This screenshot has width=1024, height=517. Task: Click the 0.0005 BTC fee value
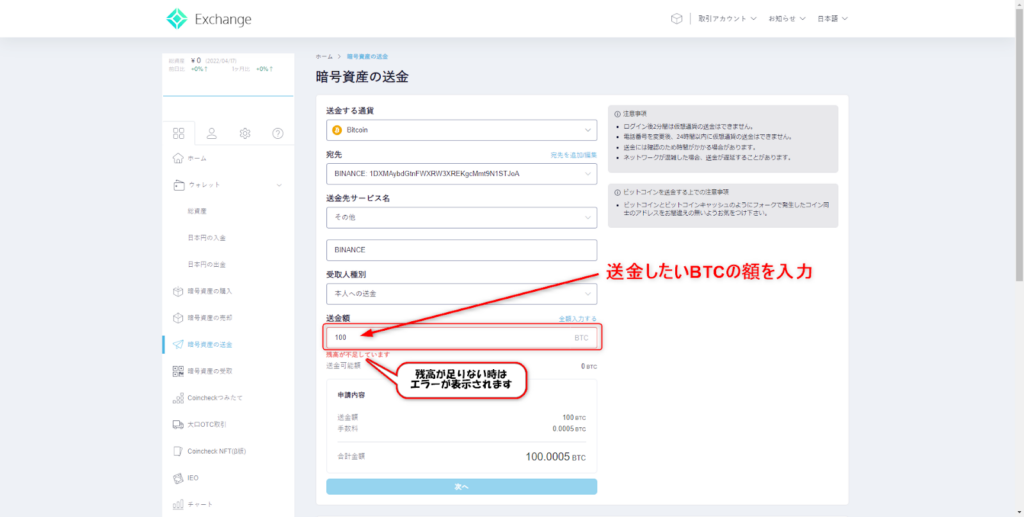click(569, 429)
